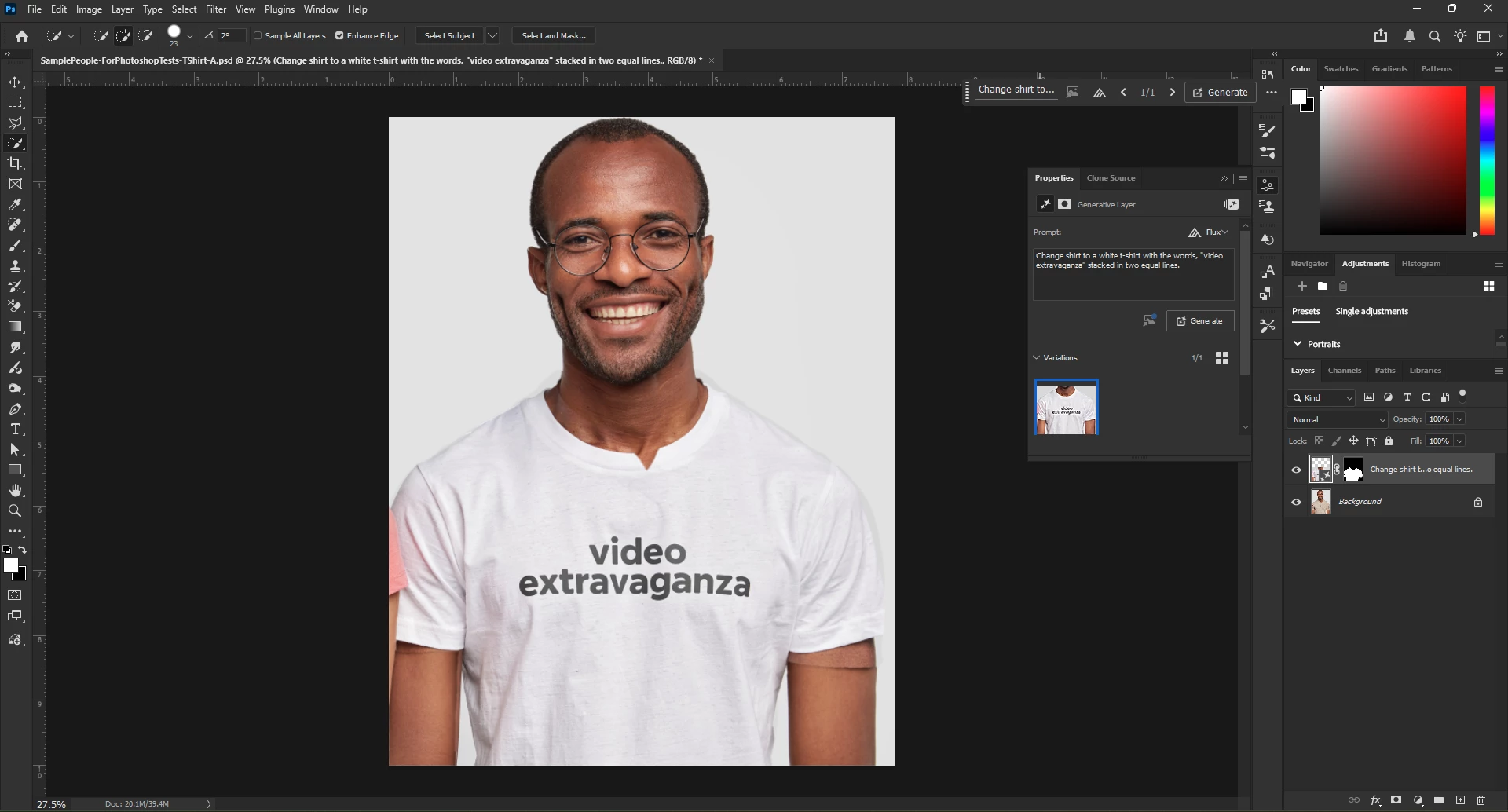
Task: Delete layer using trash icon in Layers panel
Action: [1481, 800]
